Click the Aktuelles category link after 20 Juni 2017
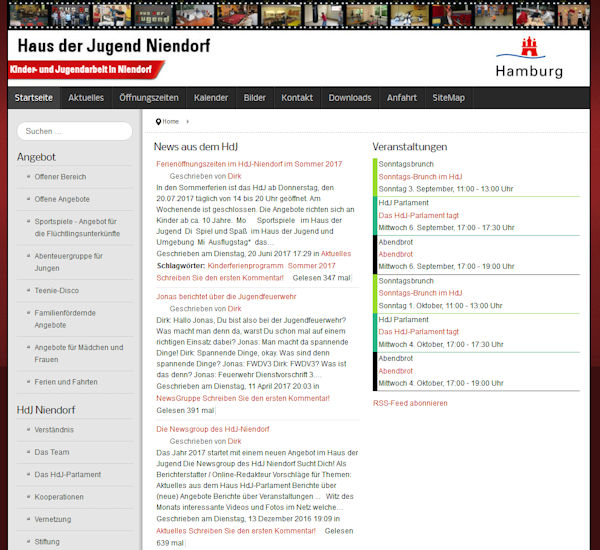Screen dimensions: 600x550 pos(336,254)
